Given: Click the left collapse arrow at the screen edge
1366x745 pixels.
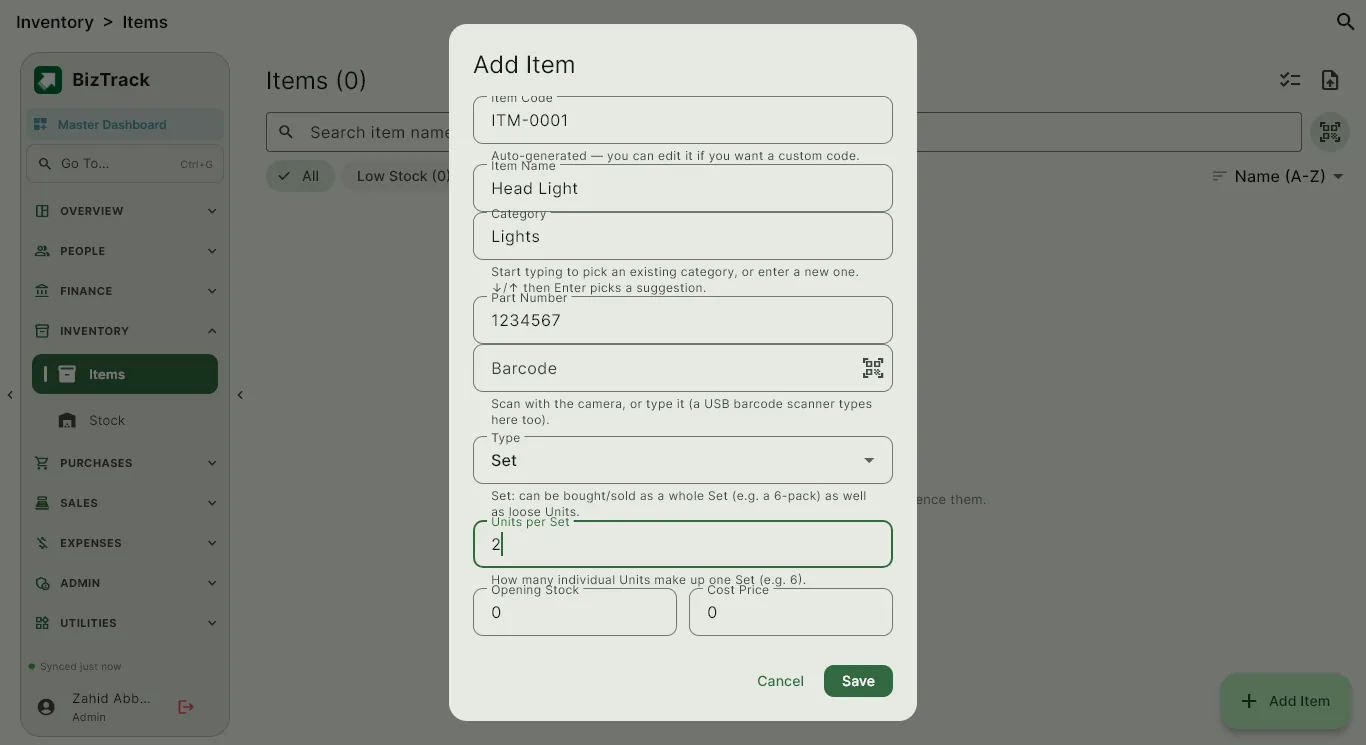Looking at the screenshot, I should (10, 395).
